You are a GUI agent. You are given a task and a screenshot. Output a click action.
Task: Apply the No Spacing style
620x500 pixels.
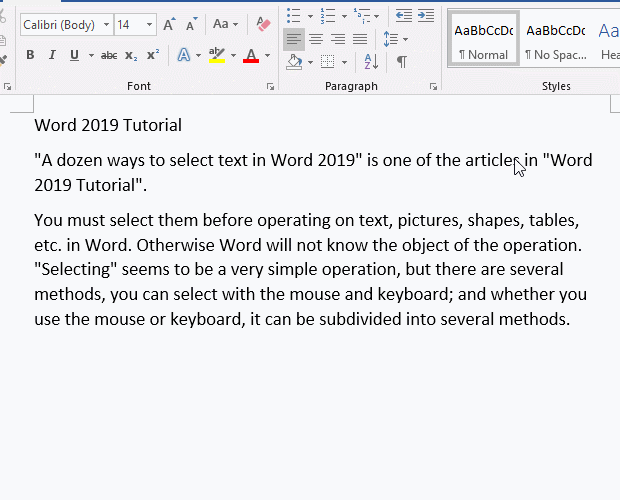[x=556, y=39]
